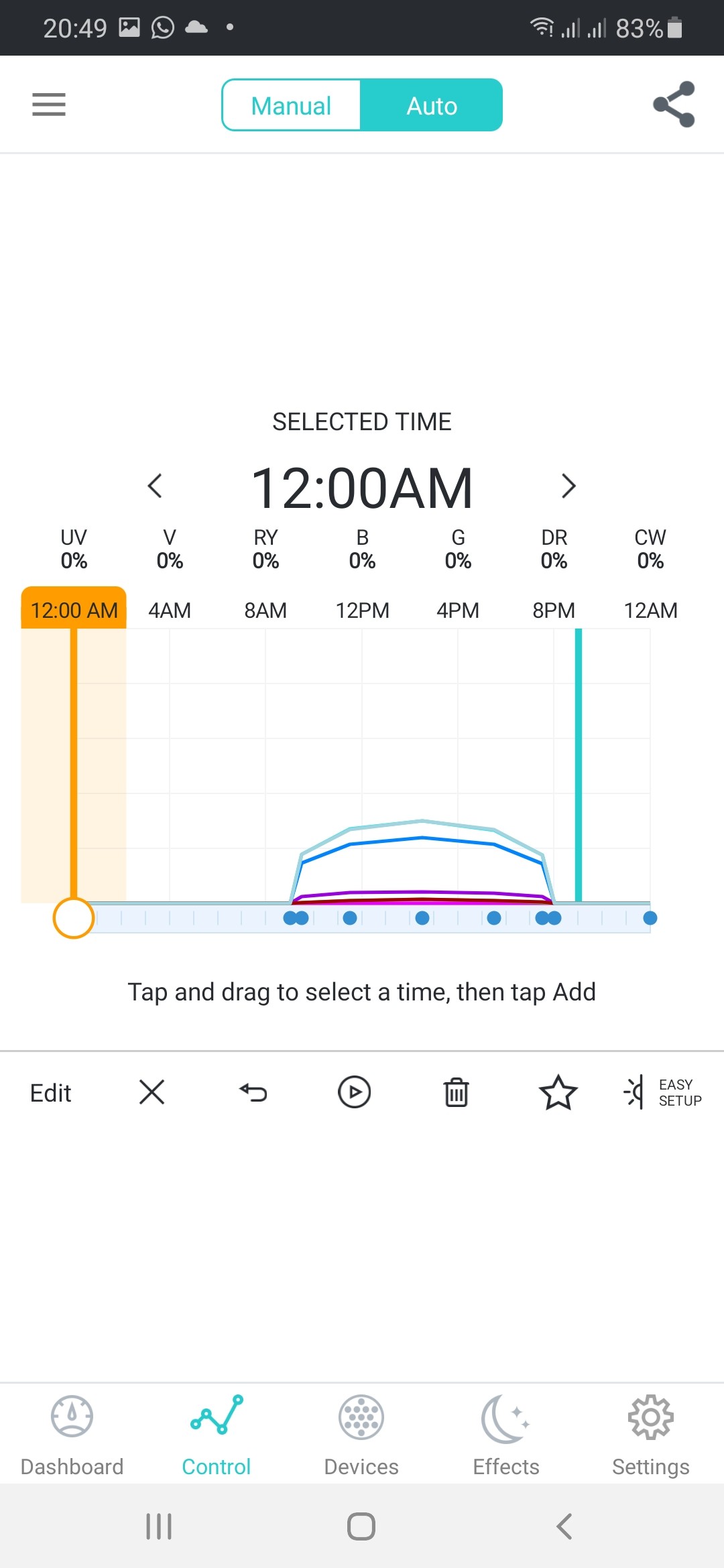Switch to Auto mode

[x=432, y=105]
